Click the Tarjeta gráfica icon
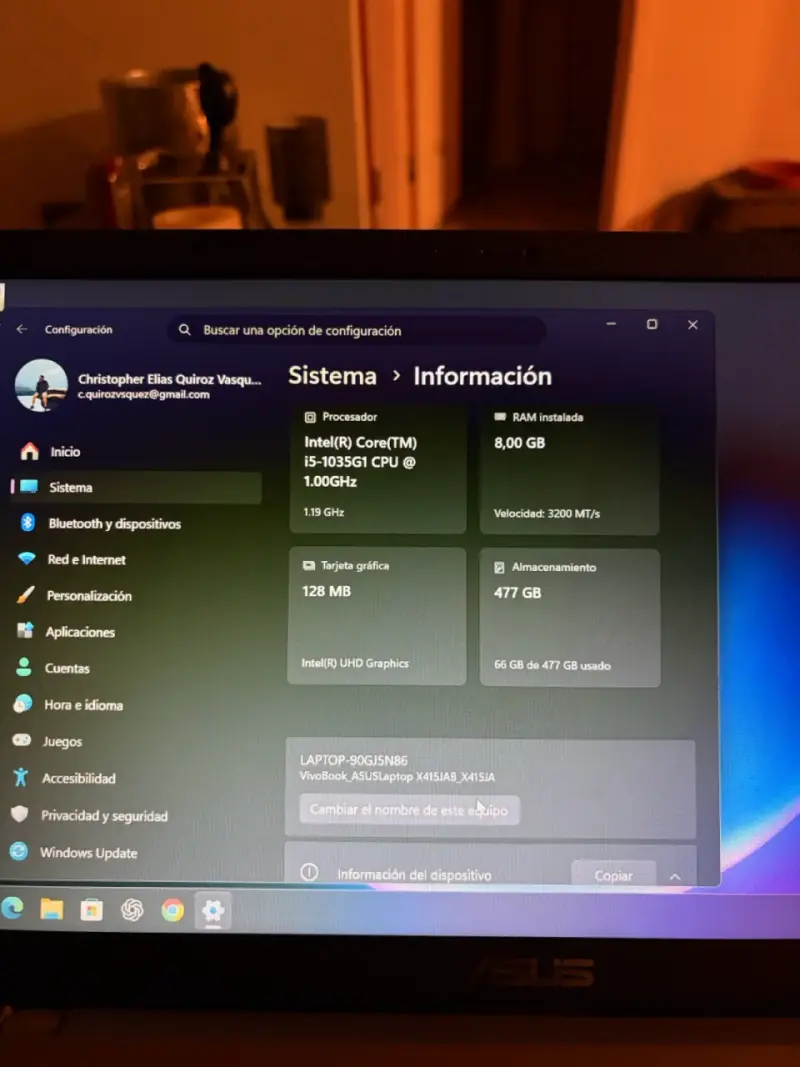The width and height of the screenshot is (800, 1067). pyautogui.click(x=309, y=565)
